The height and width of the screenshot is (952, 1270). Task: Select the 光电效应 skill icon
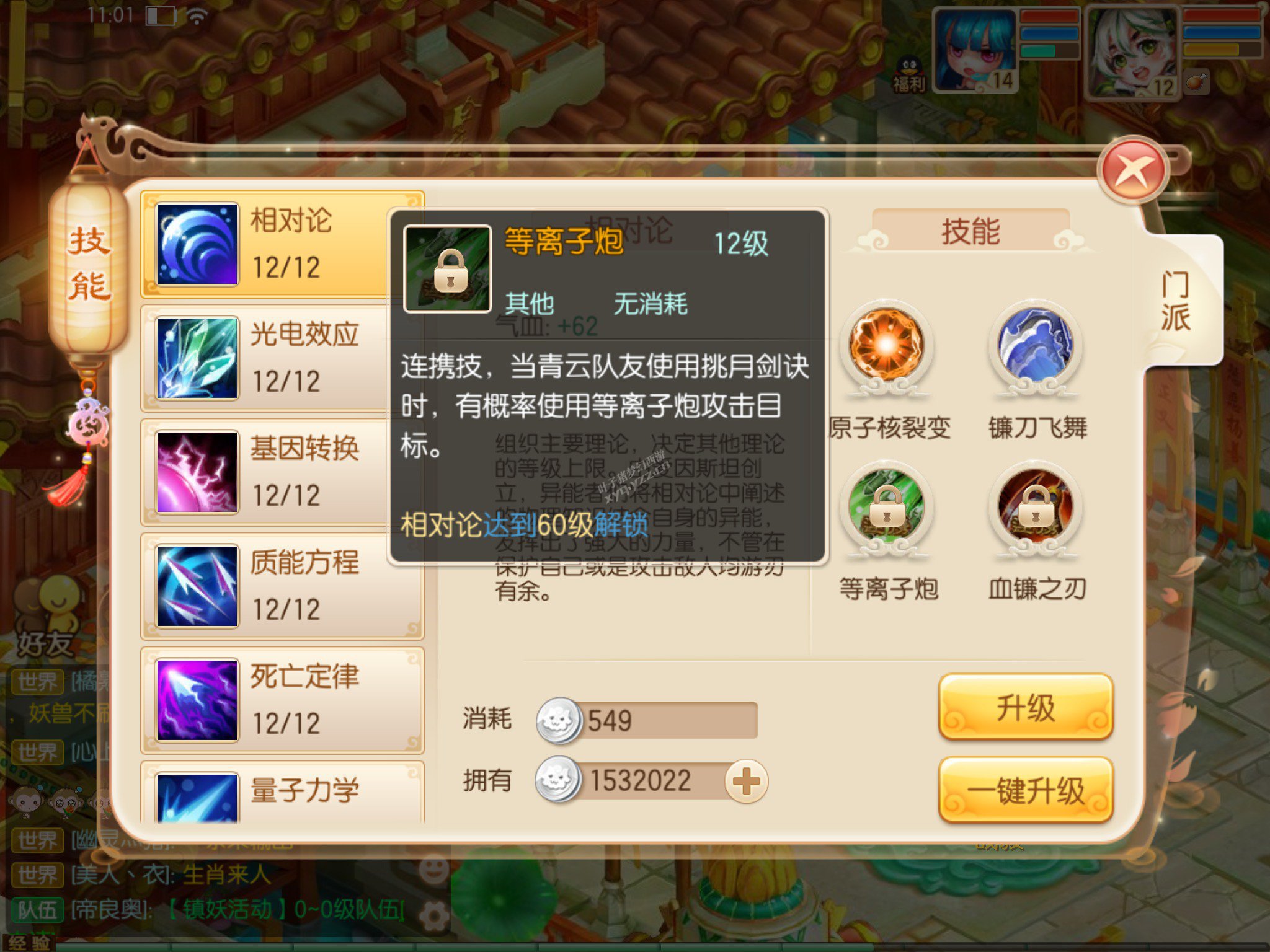(x=197, y=358)
